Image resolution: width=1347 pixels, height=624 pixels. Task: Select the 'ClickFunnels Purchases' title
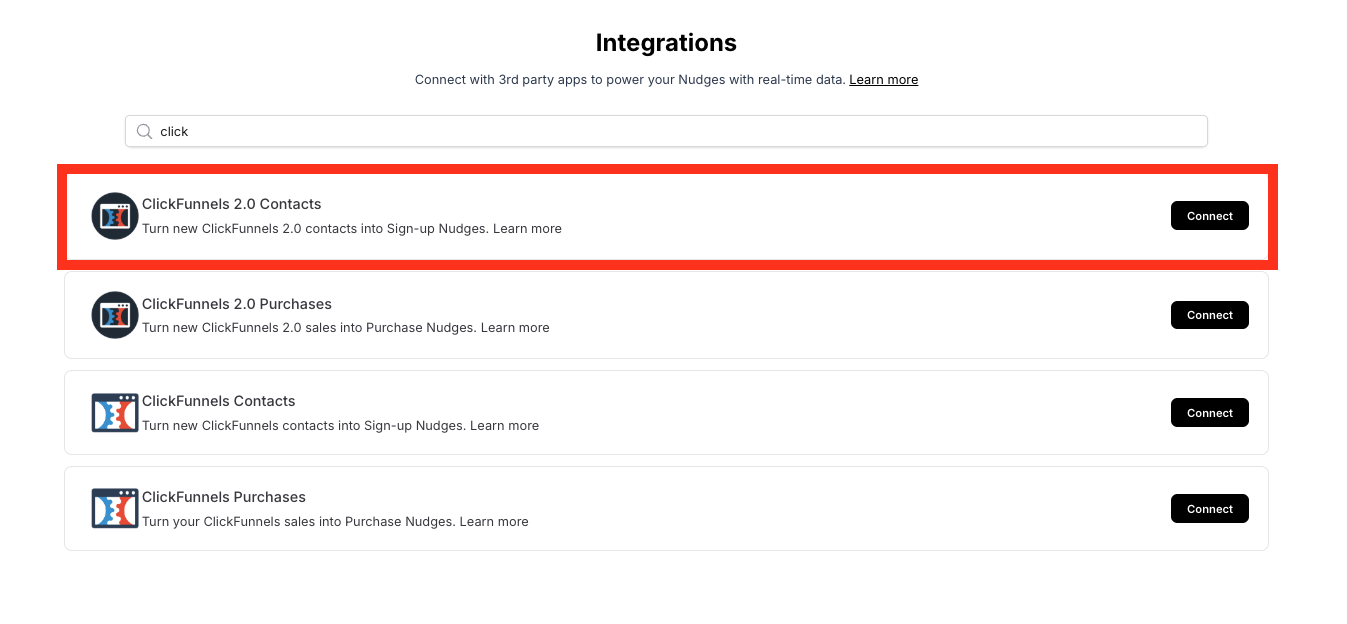pyautogui.click(x=224, y=497)
